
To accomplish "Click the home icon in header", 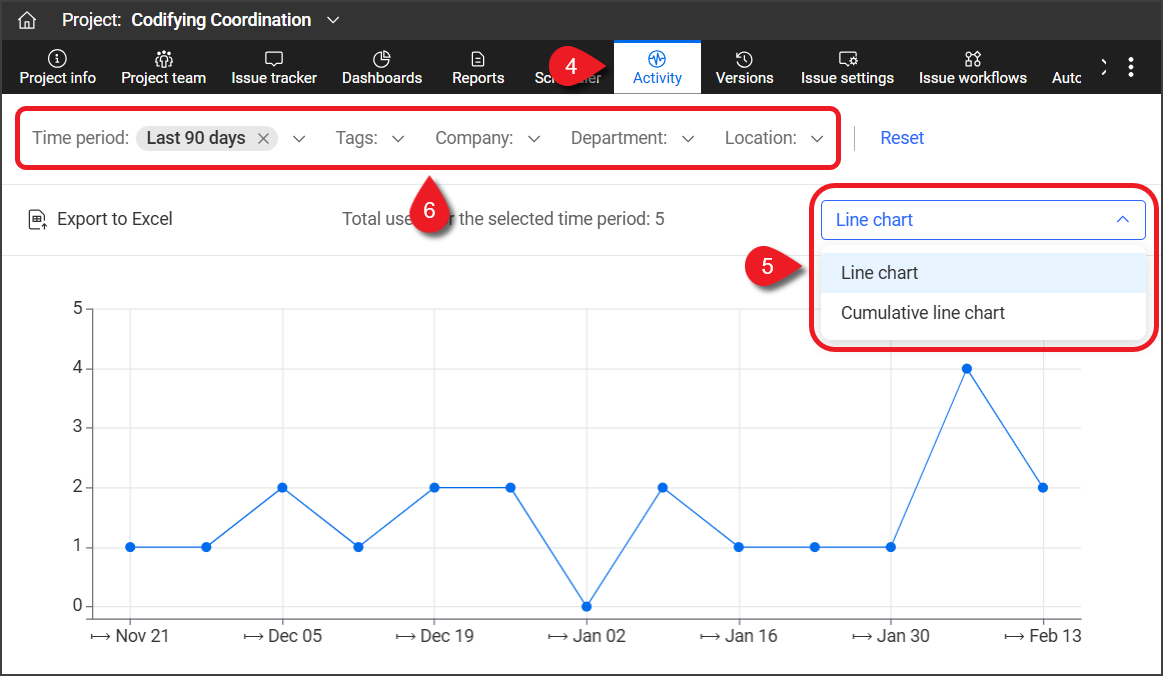I will pos(27,20).
